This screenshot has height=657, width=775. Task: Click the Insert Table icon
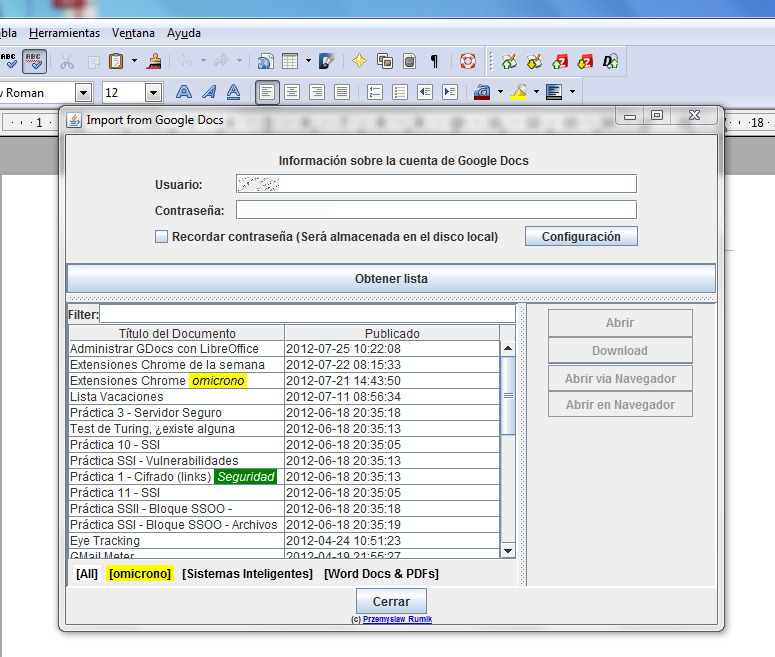point(290,61)
